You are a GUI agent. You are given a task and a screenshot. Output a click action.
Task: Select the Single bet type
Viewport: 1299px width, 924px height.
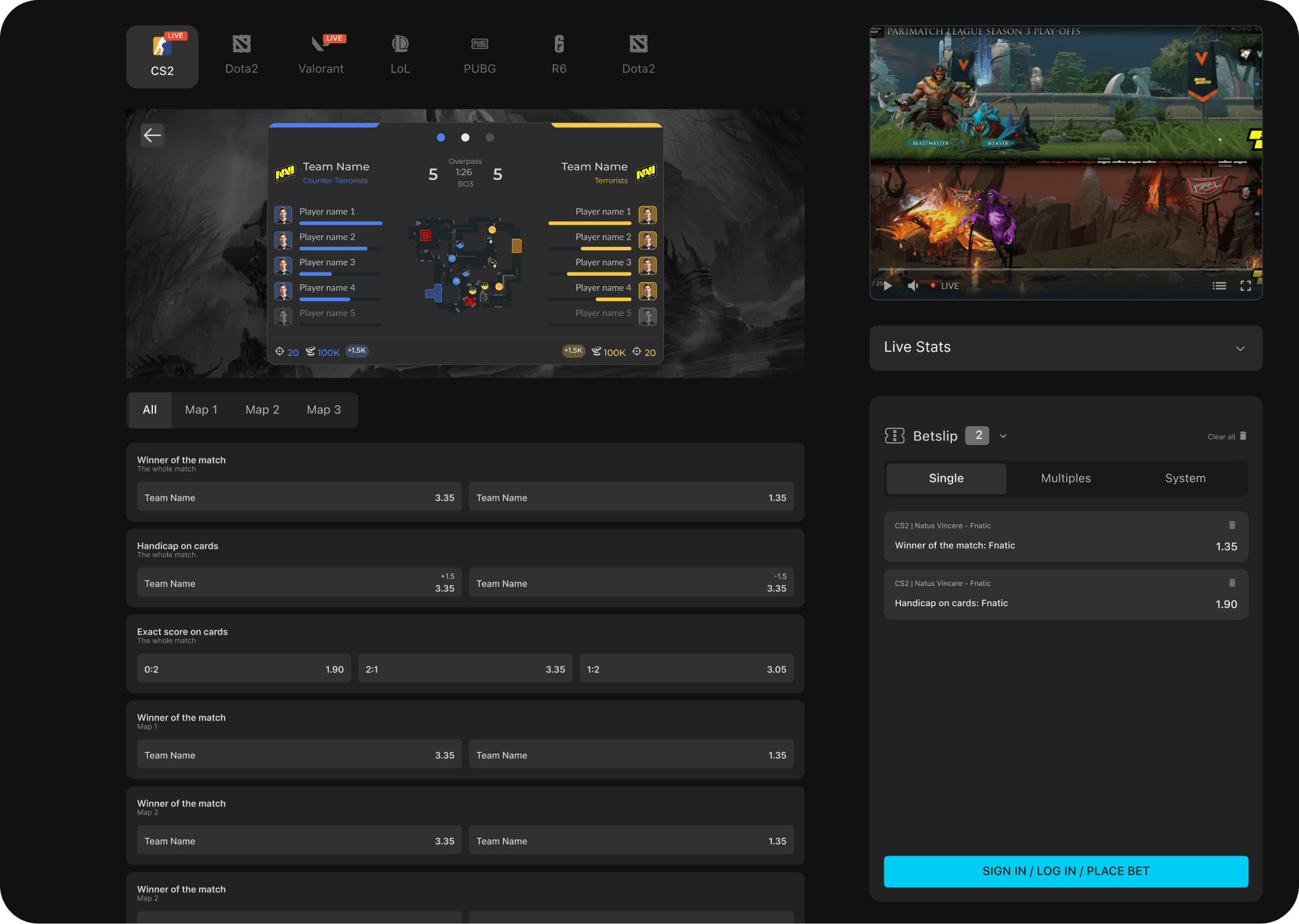coord(946,478)
